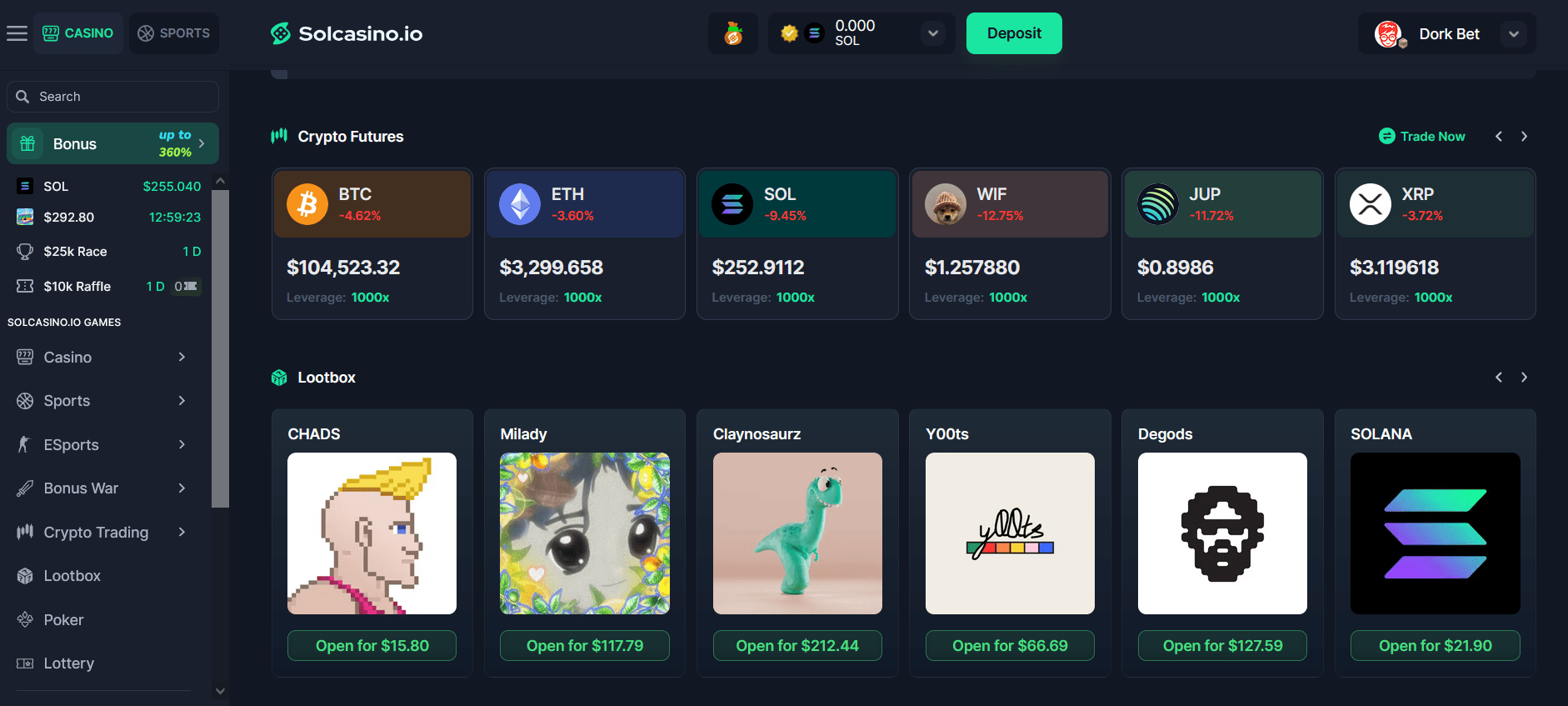Click Open for $212.44 Claynosaurz button
The width and height of the screenshot is (1568, 706).
(x=797, y=646)
